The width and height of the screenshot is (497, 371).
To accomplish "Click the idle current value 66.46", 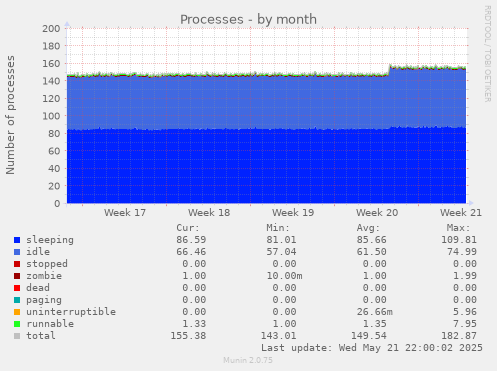I will [x=191, y=252].
